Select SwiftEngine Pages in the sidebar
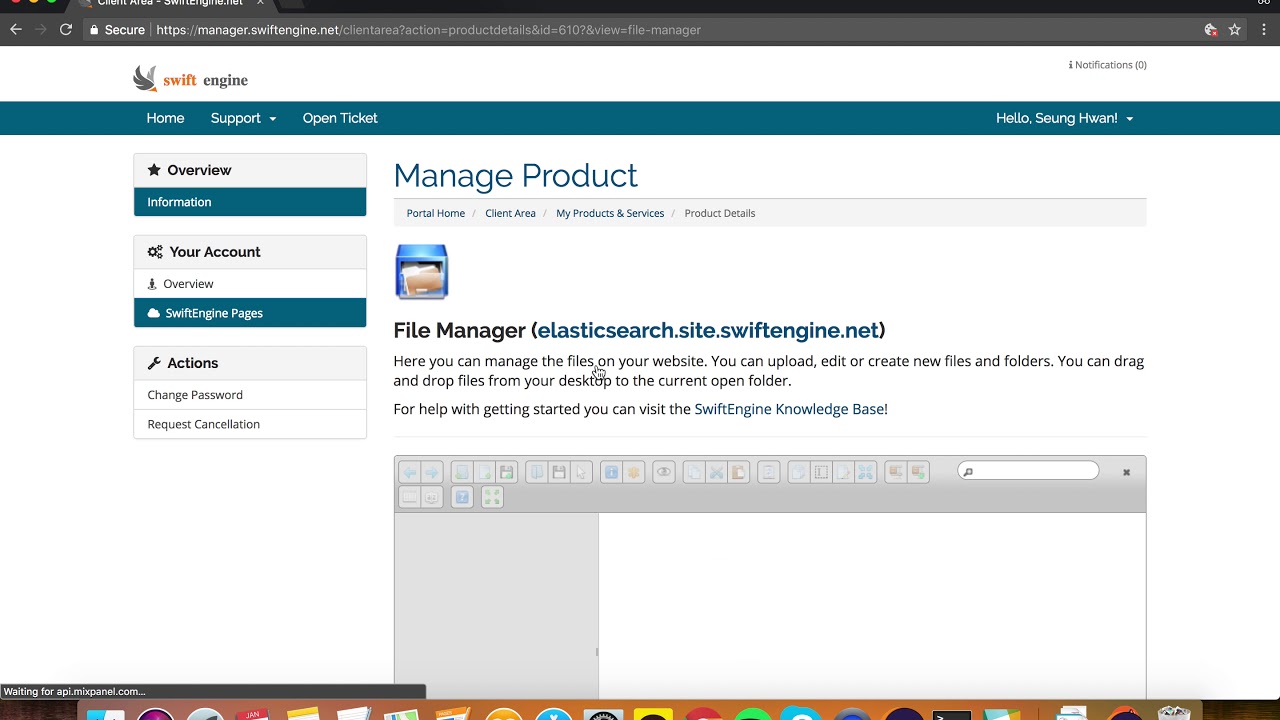The image size is (1280, 720). point(250,313)
